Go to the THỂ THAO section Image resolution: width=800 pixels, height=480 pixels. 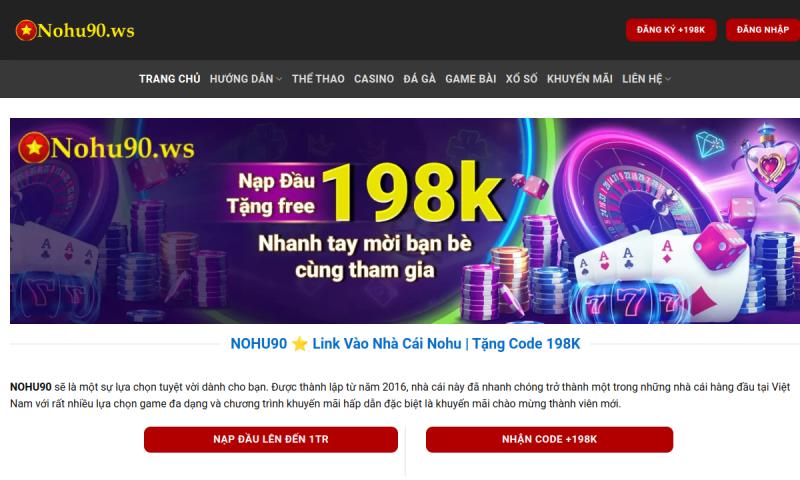click(318, 79)
